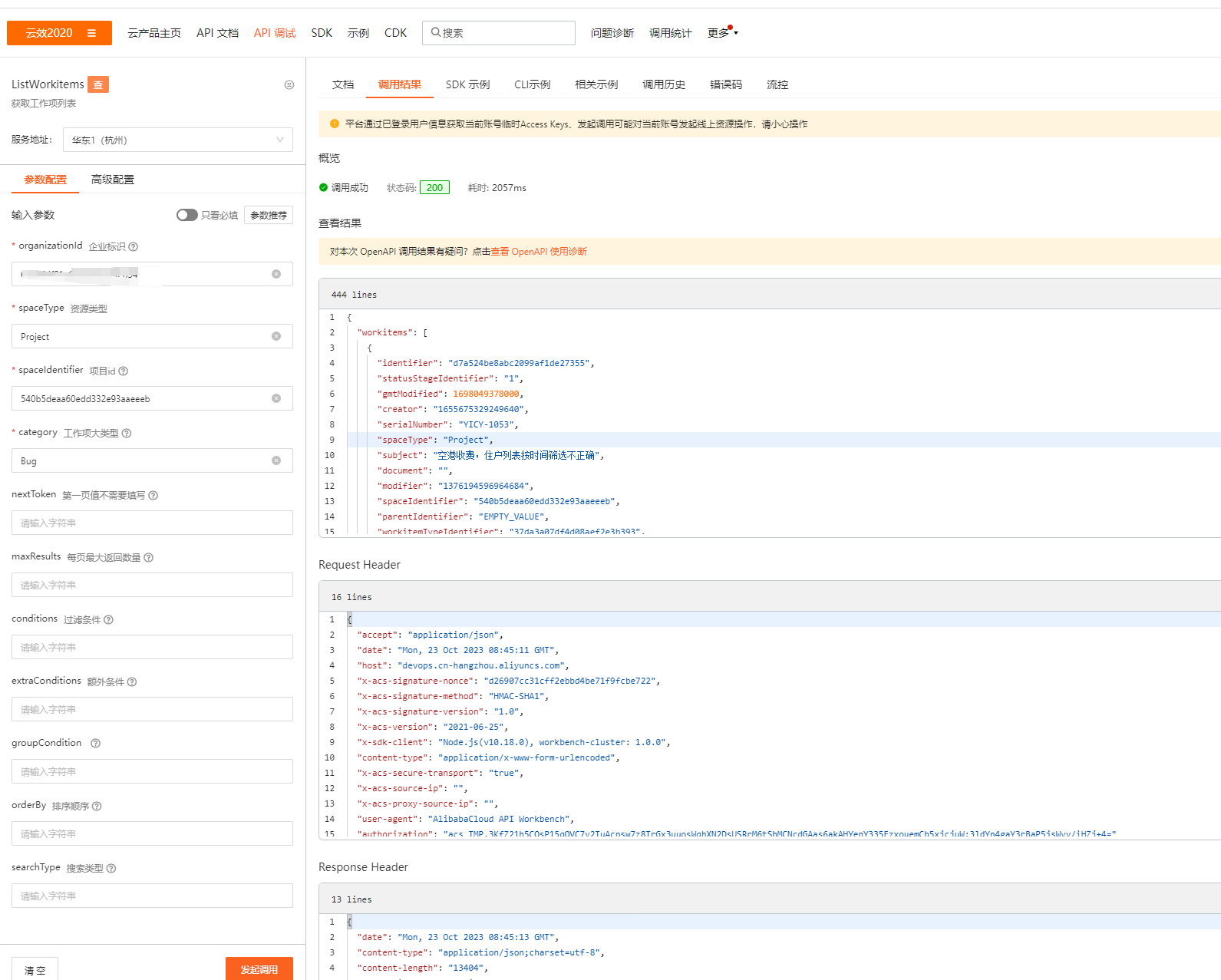Click the warning icon in the yellow notice
1221x980 pixels.
335,124
